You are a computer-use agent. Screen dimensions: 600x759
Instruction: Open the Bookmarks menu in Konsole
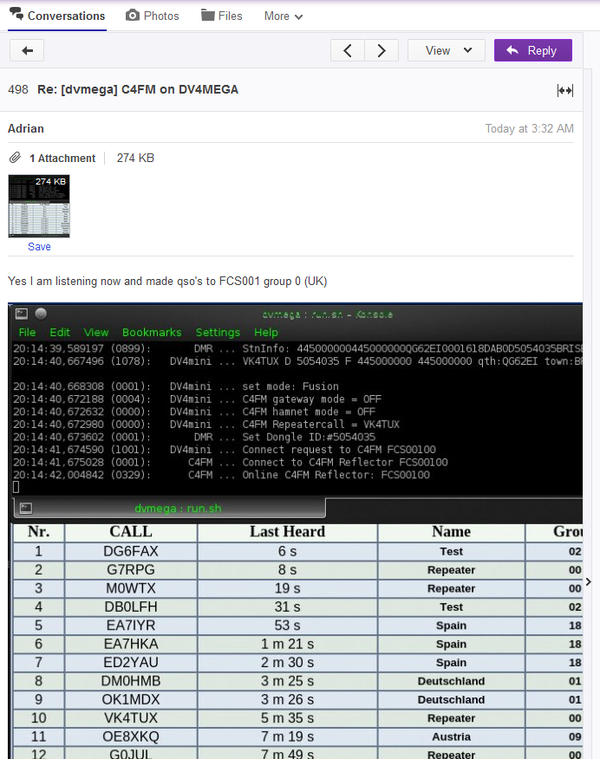[x=152, y=332]
